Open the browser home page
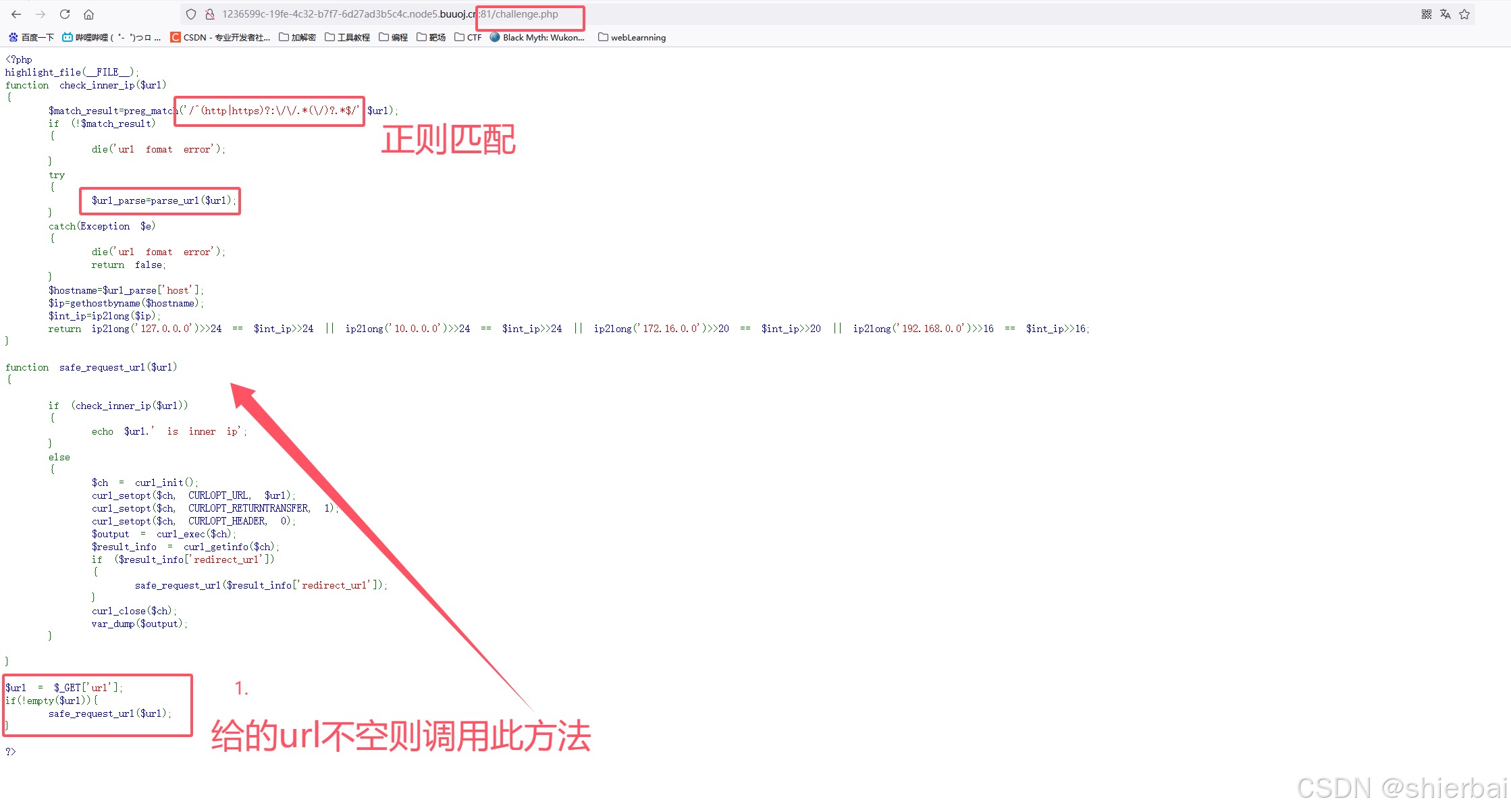1511x812 pixels. tap(88, 13)
